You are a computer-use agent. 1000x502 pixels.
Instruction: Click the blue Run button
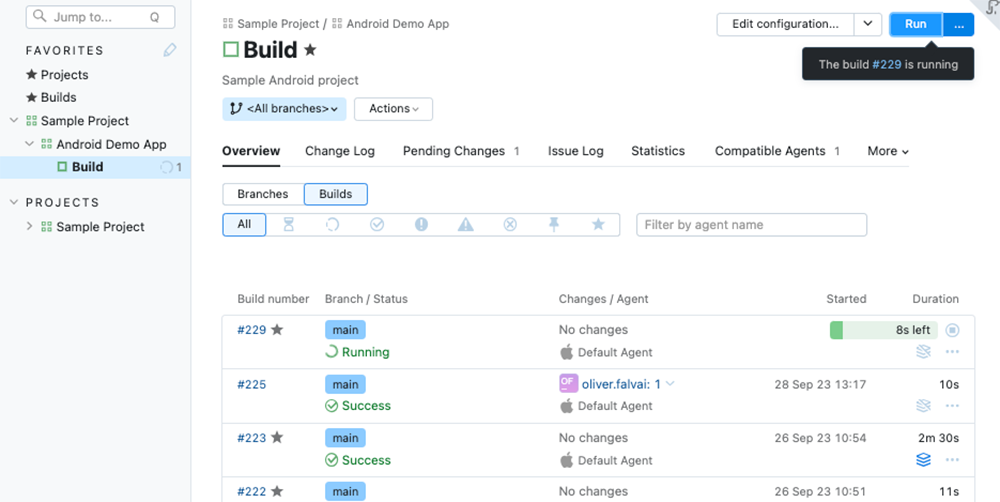tap(915, 24)
